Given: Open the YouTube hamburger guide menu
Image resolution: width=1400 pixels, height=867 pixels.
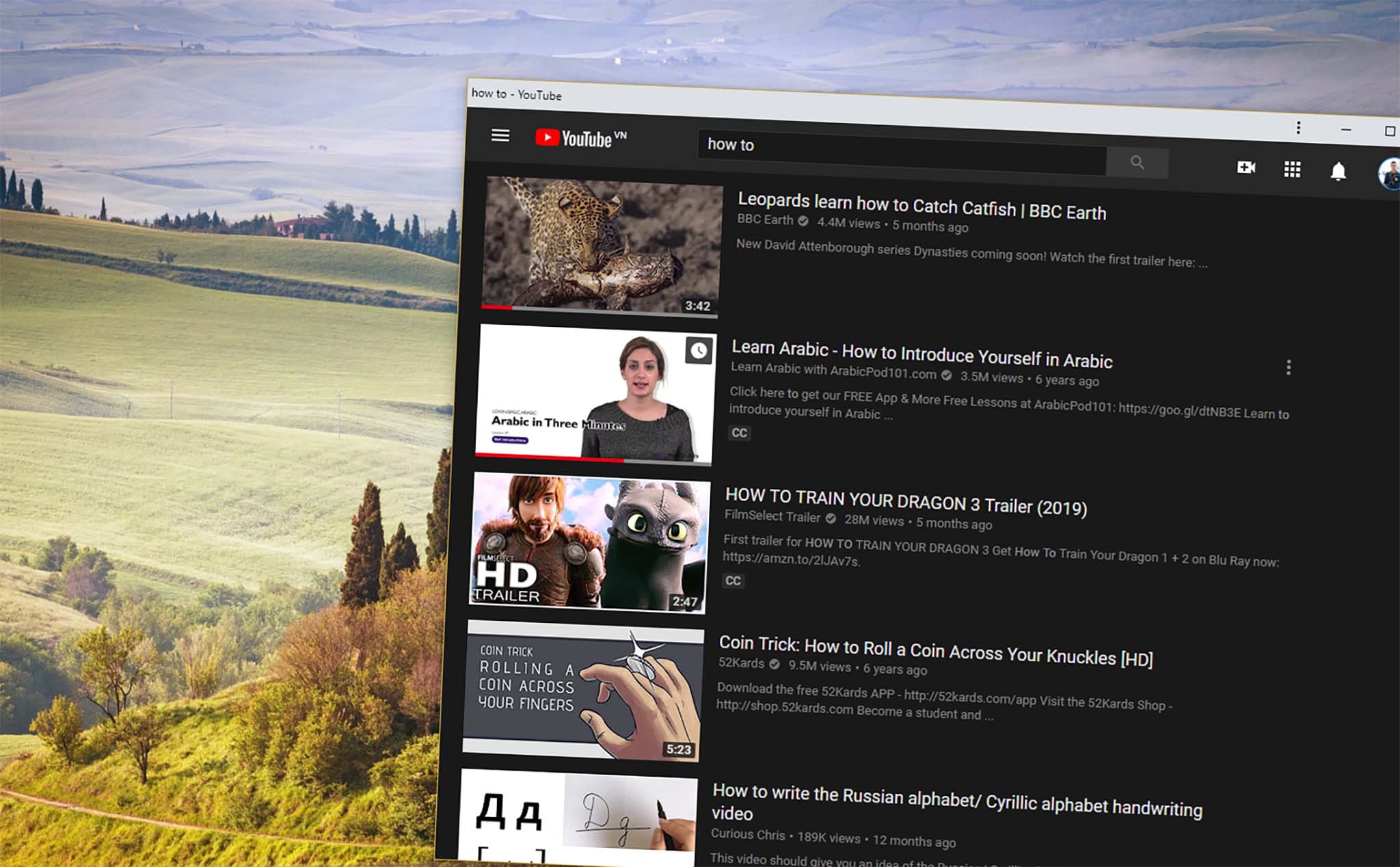Looking at the screenshot, I should (x=500, y=135).
